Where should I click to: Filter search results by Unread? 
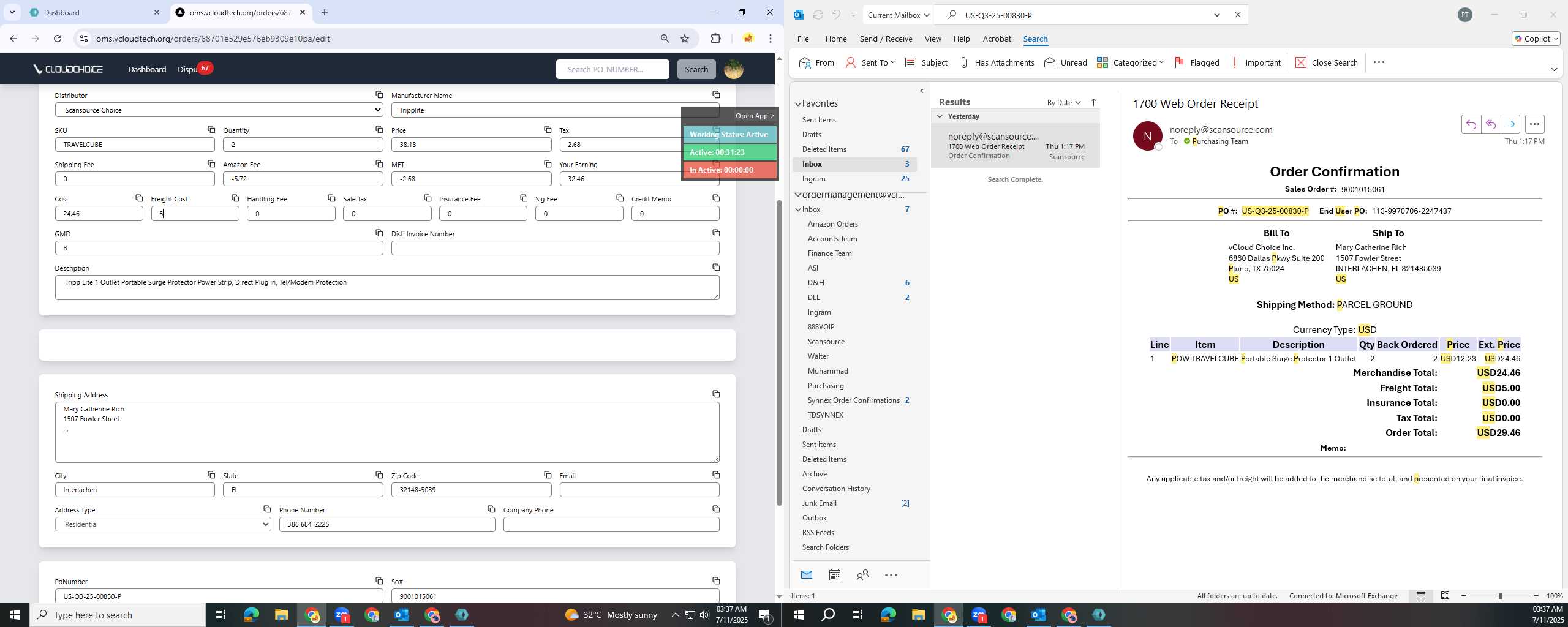coord(1066,62)
